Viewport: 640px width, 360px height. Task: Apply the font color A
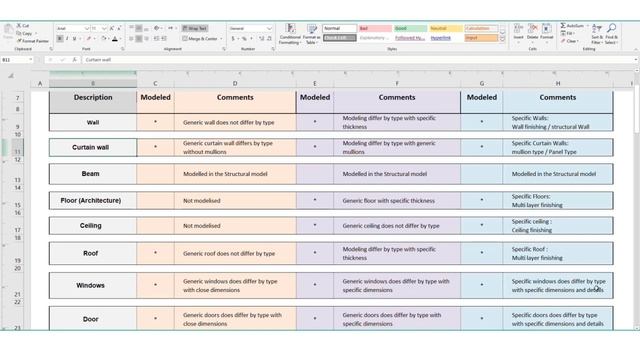click(115, 39)
